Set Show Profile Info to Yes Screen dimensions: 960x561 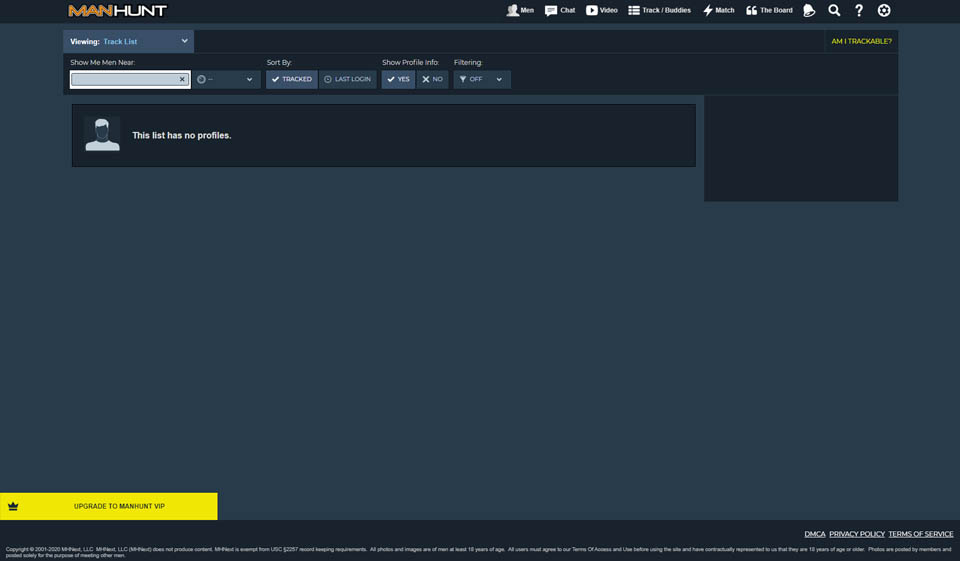398,79
